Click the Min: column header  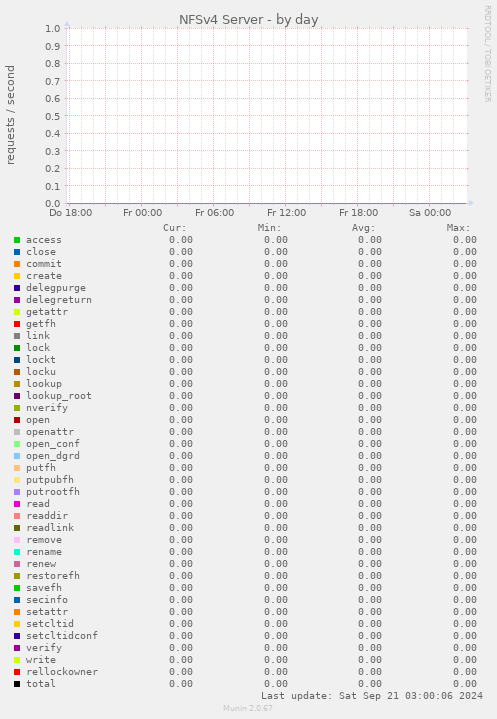point(270,228)
